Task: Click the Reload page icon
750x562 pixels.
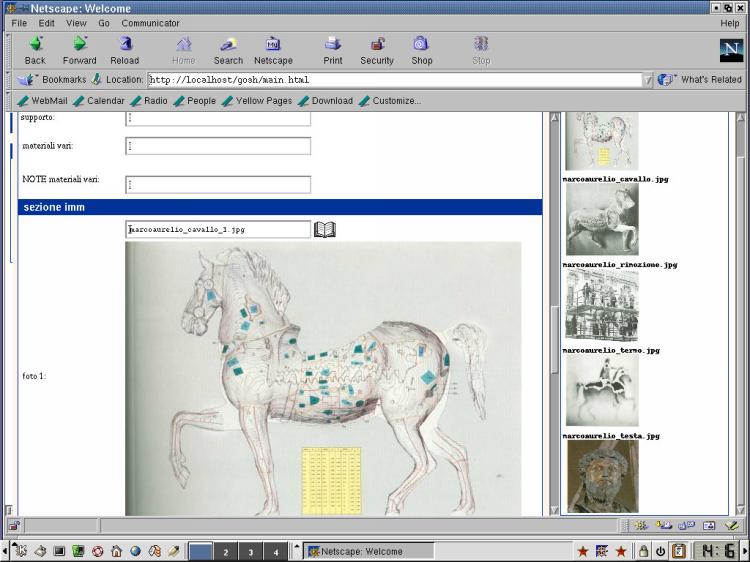Action: point(125,44)
